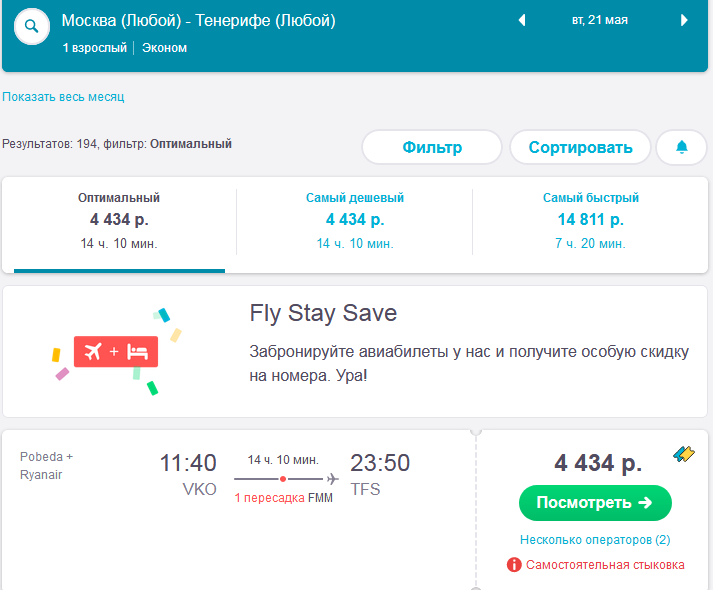Click the airplane icon on route line
Screen dimensions: 713x590
[x=332, y=479]
